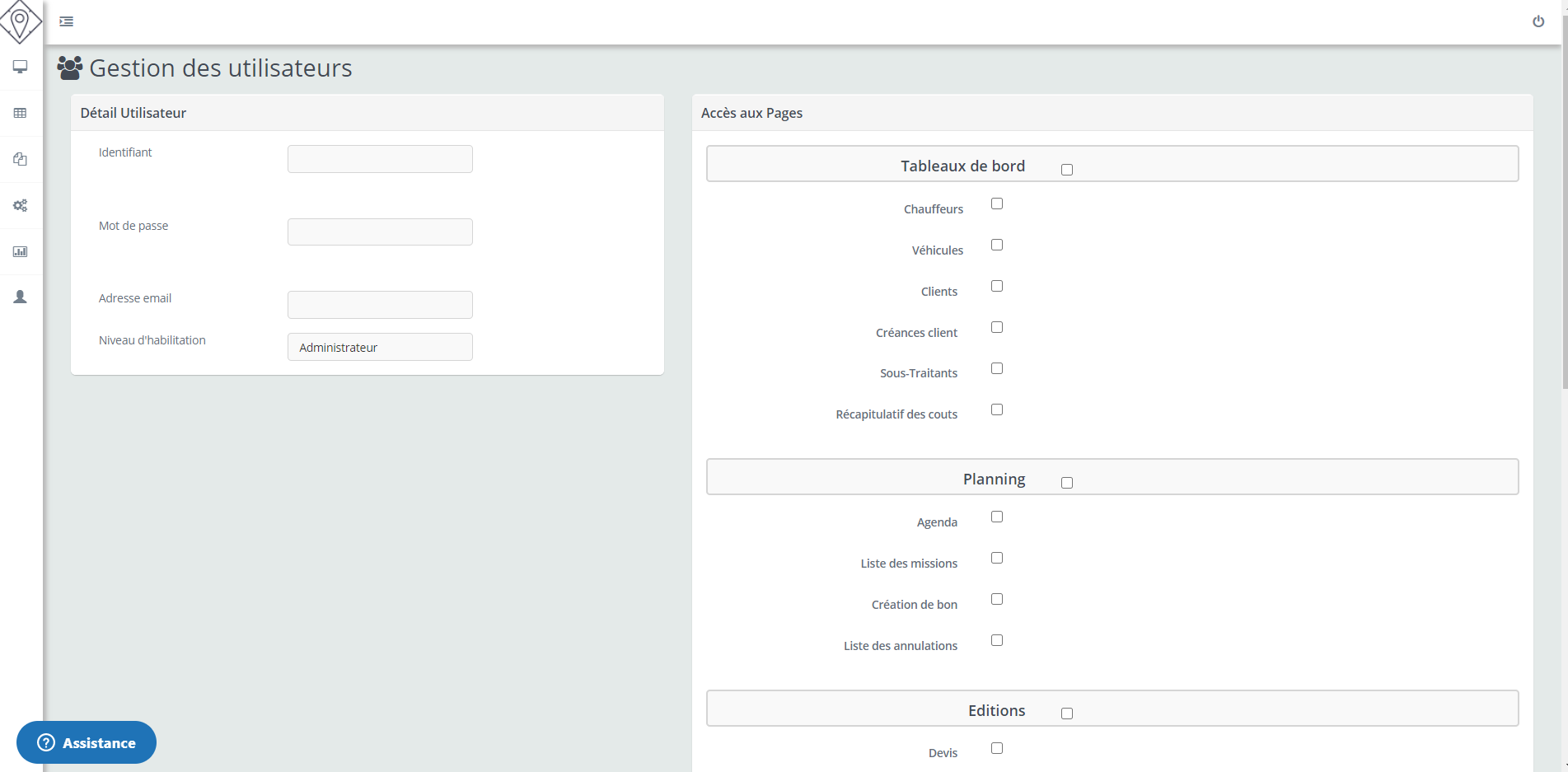1568x772 pixels.
Task: Click the power logout icon
Action: pyautogui.click(x=1538, y=21)
